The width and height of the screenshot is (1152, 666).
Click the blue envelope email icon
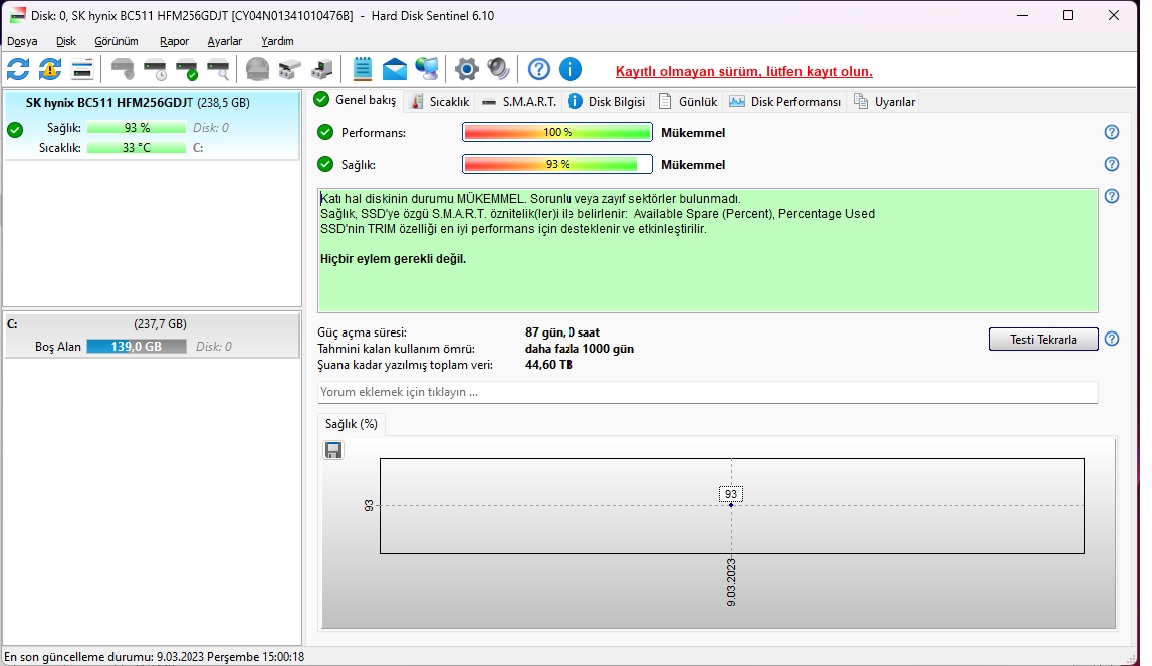point(395,70)
